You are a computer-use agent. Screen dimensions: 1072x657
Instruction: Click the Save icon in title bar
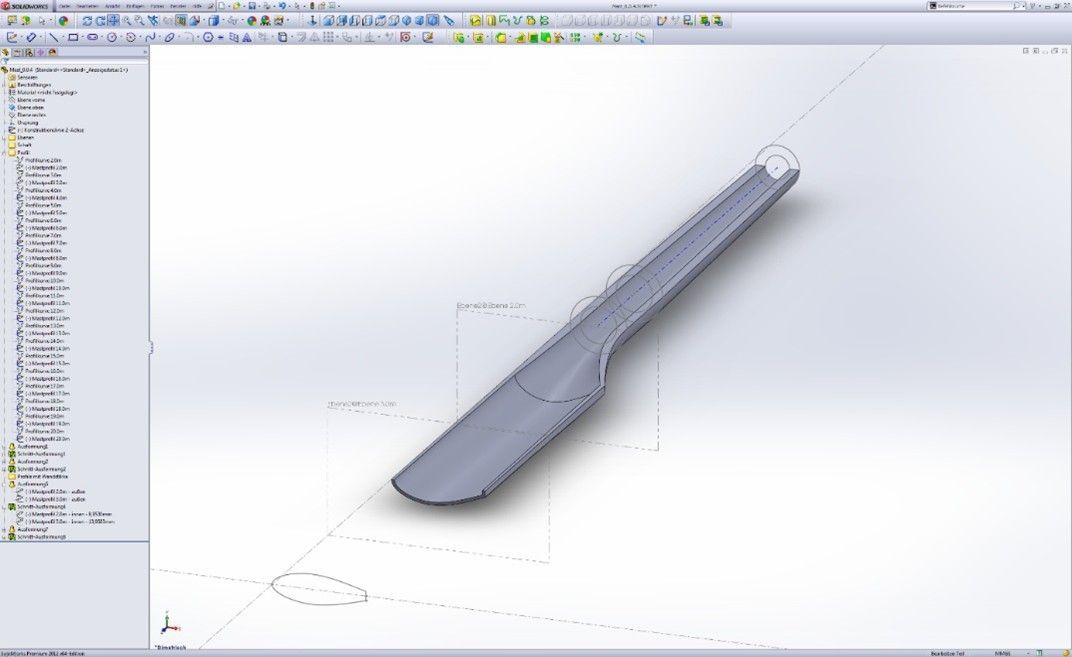point(252,5)
